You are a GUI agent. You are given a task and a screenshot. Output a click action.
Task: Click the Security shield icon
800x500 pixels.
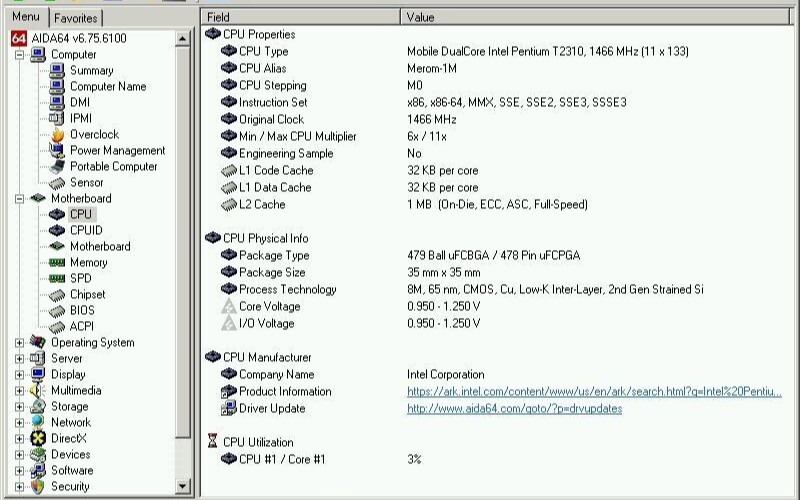[x=38, y=486]
